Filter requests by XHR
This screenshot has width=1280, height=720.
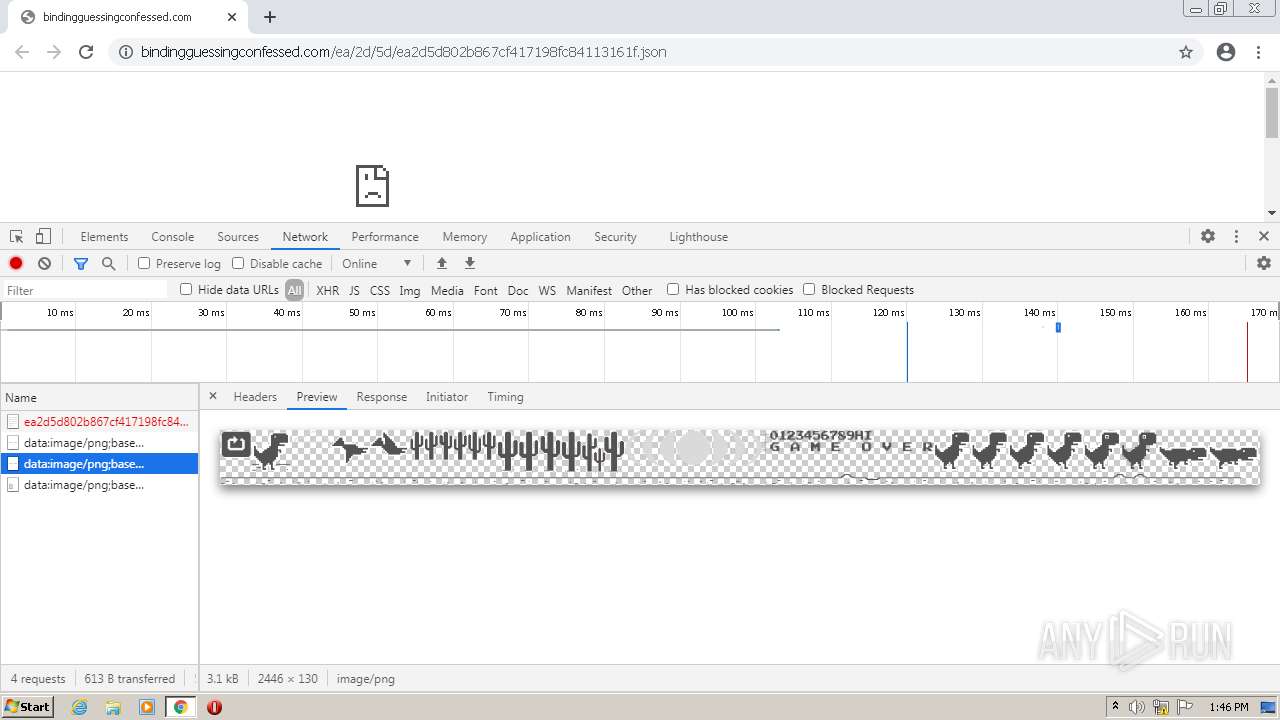327,290
